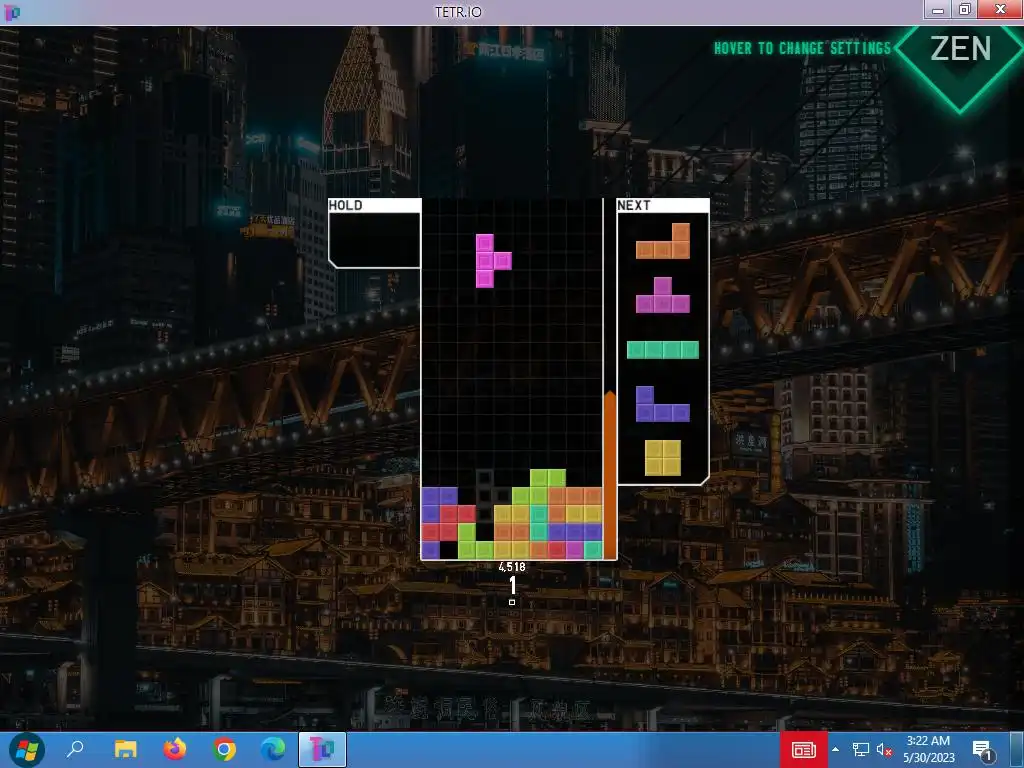Click the score value 4,518
The image size is (1024, 768).
tap(512, 567)
